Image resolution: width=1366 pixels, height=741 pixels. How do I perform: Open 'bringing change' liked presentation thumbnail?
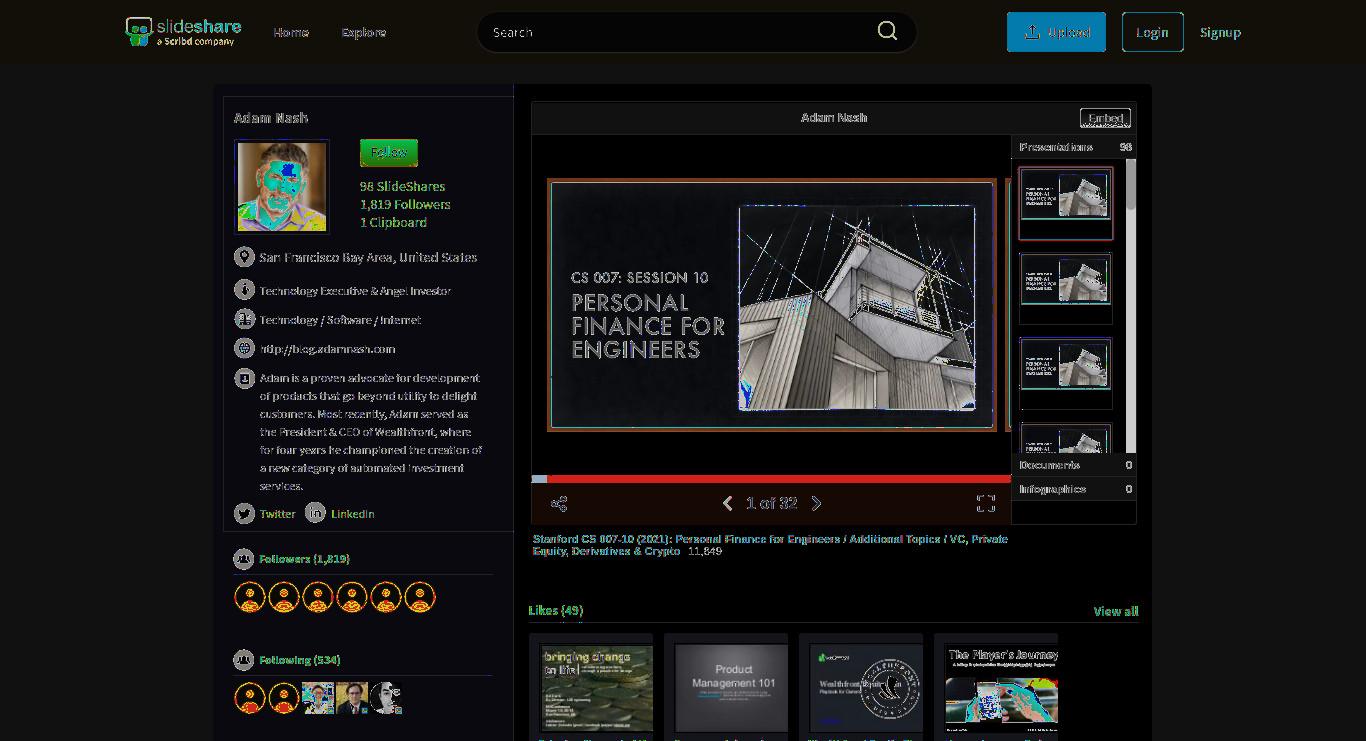[x=597, y=687]
